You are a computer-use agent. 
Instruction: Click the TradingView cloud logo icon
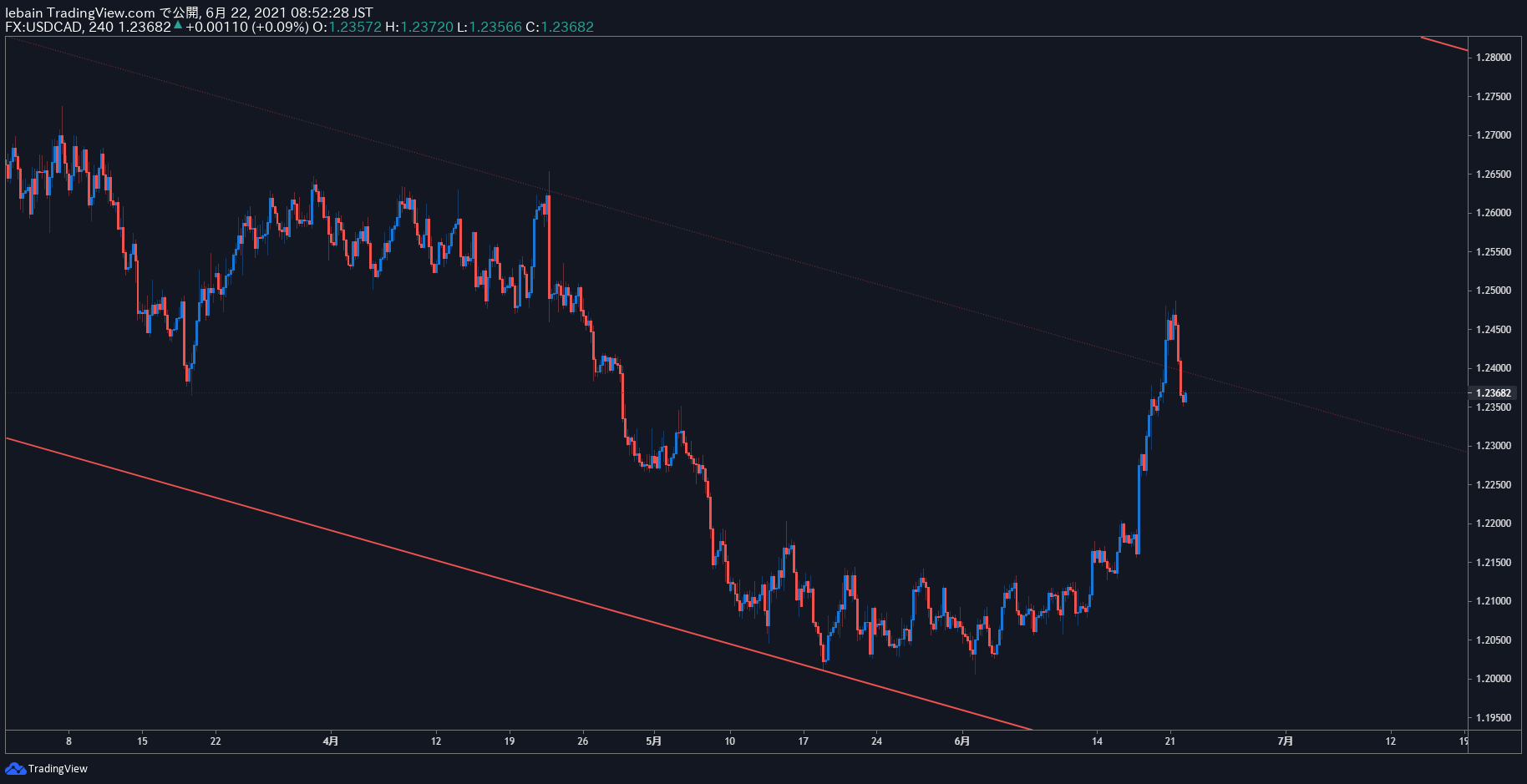[x=15, y=768]
